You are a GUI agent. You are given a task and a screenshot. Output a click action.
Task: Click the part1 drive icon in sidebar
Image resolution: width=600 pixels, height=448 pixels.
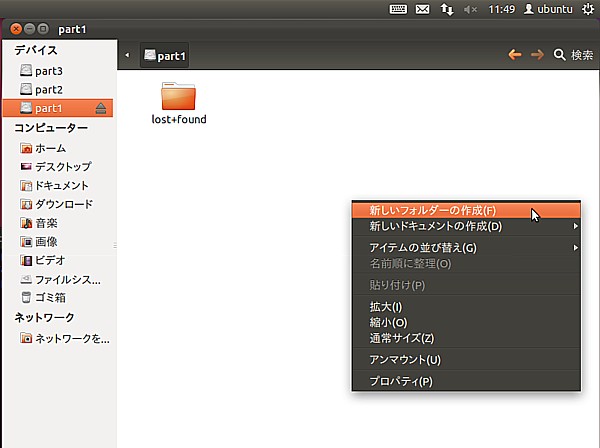pos(26,108)
